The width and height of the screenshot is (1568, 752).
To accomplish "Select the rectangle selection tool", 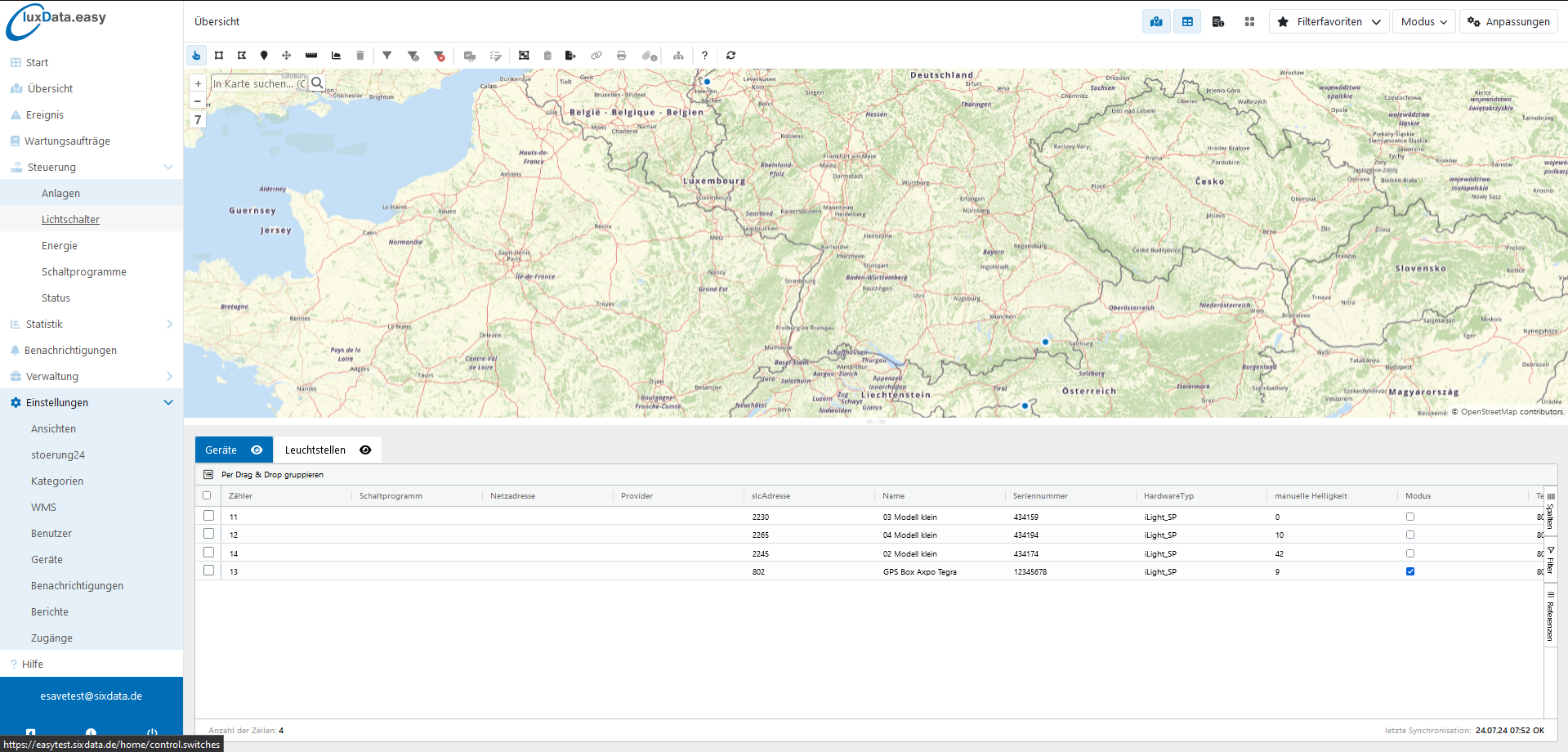I will pyautogui.click(x=219, y=56).
